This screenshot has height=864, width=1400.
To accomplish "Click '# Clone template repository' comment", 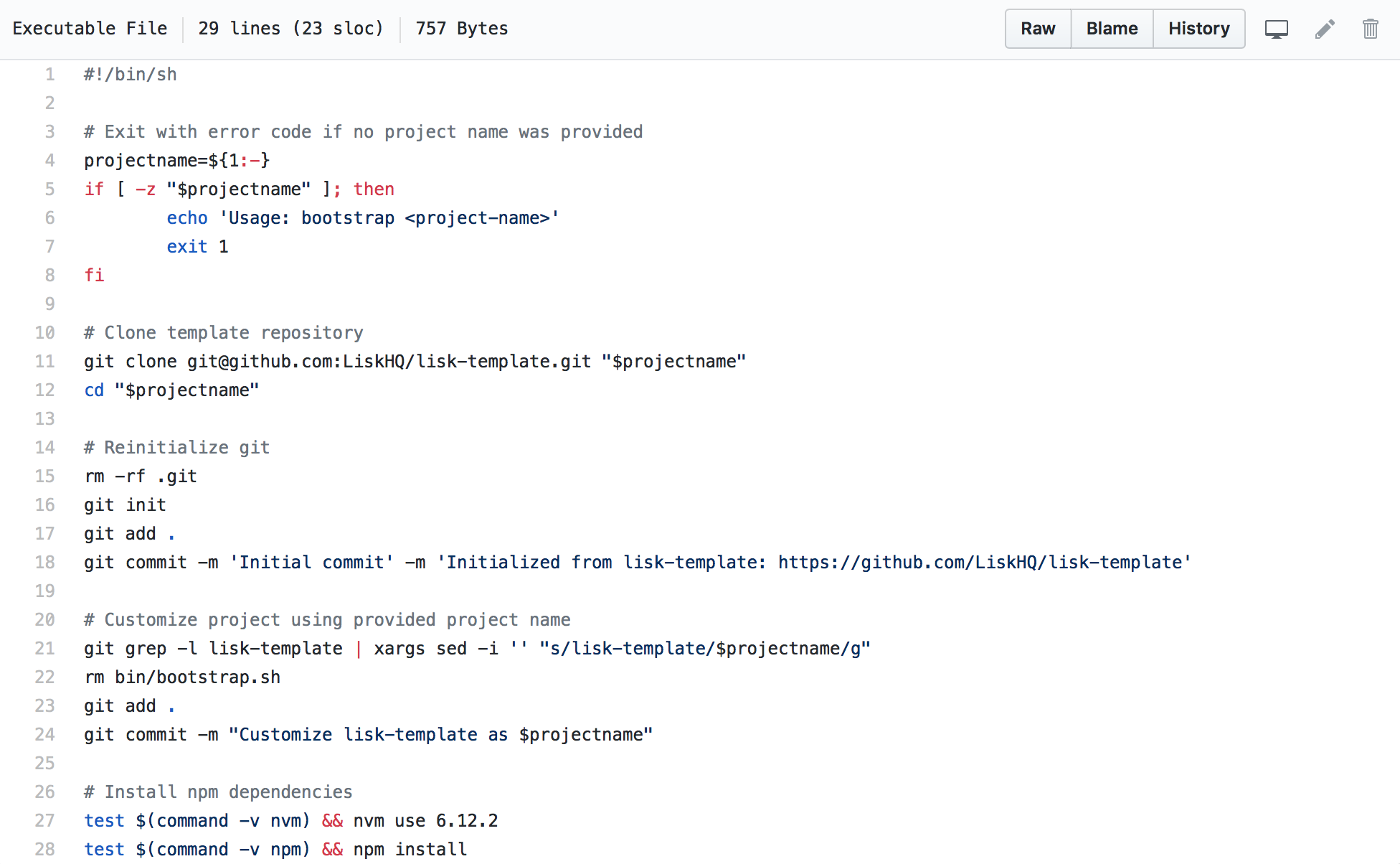I will (223, 333).
